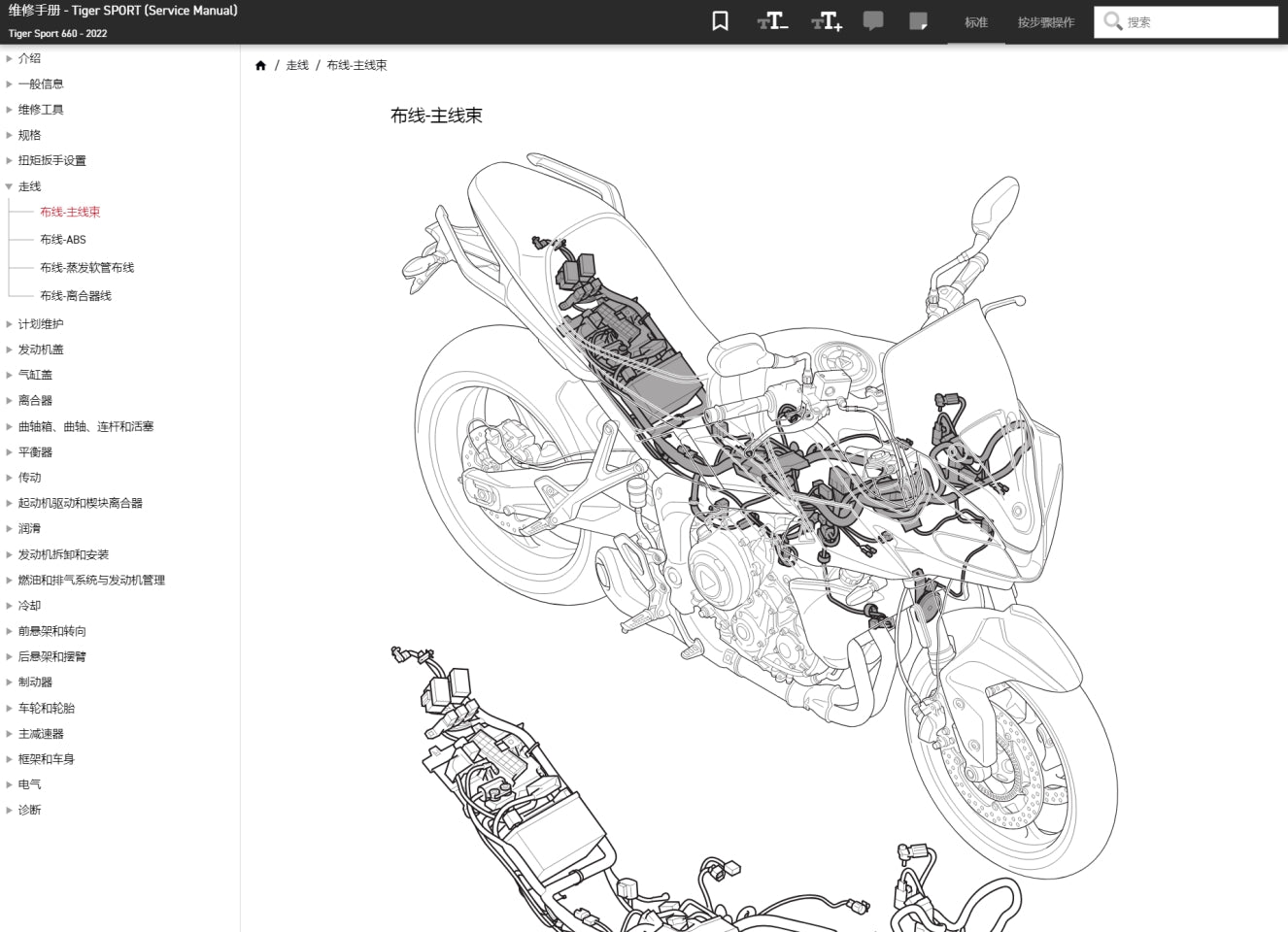Select the Triumph manual title area
Viewport: 1288px width, 932px height.
click(122, 11)
